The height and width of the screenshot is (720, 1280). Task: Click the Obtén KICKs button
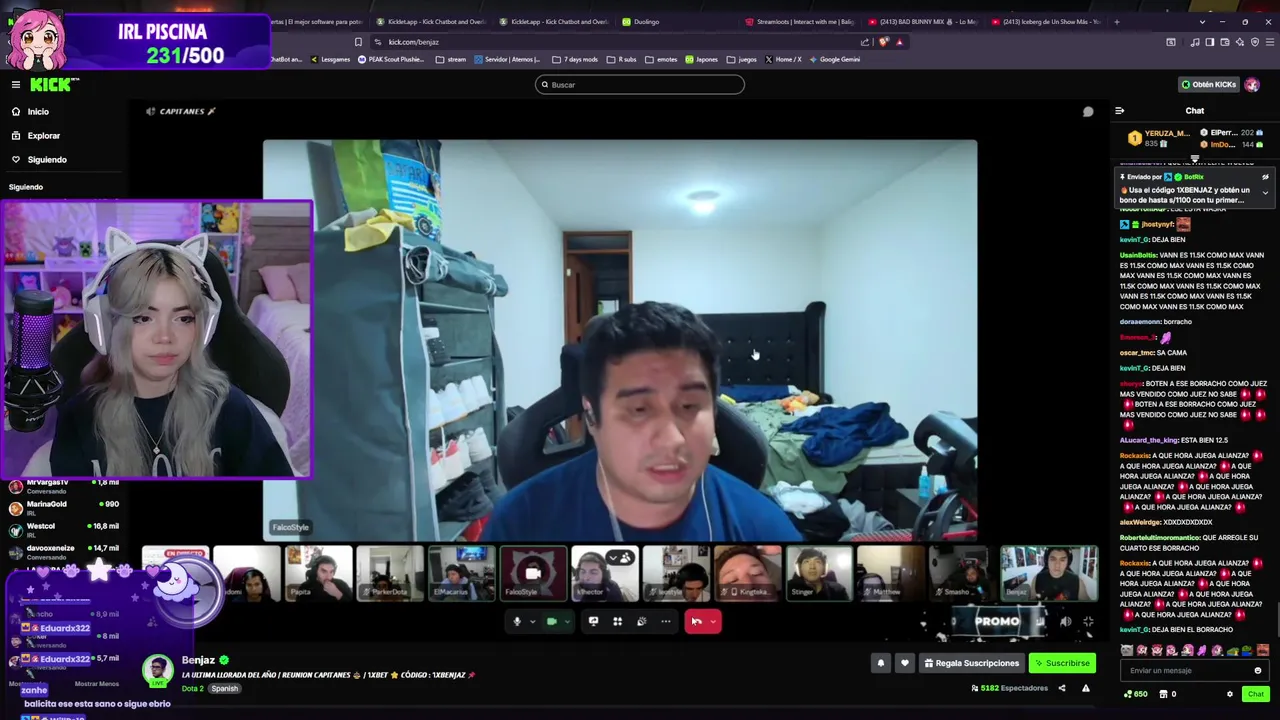(1208, 85)
